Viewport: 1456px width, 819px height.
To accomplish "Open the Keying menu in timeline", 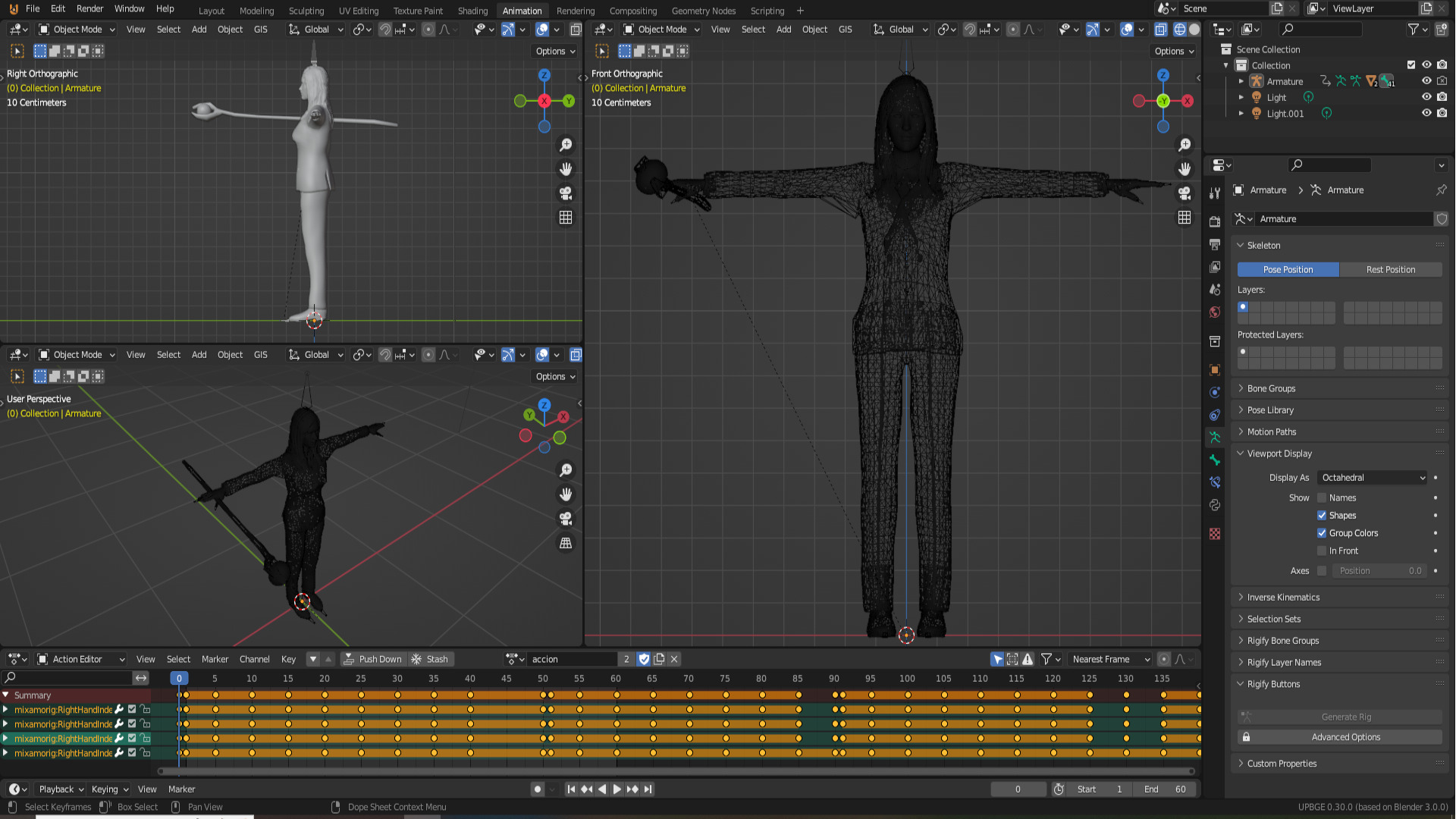I will click(110, 789).
